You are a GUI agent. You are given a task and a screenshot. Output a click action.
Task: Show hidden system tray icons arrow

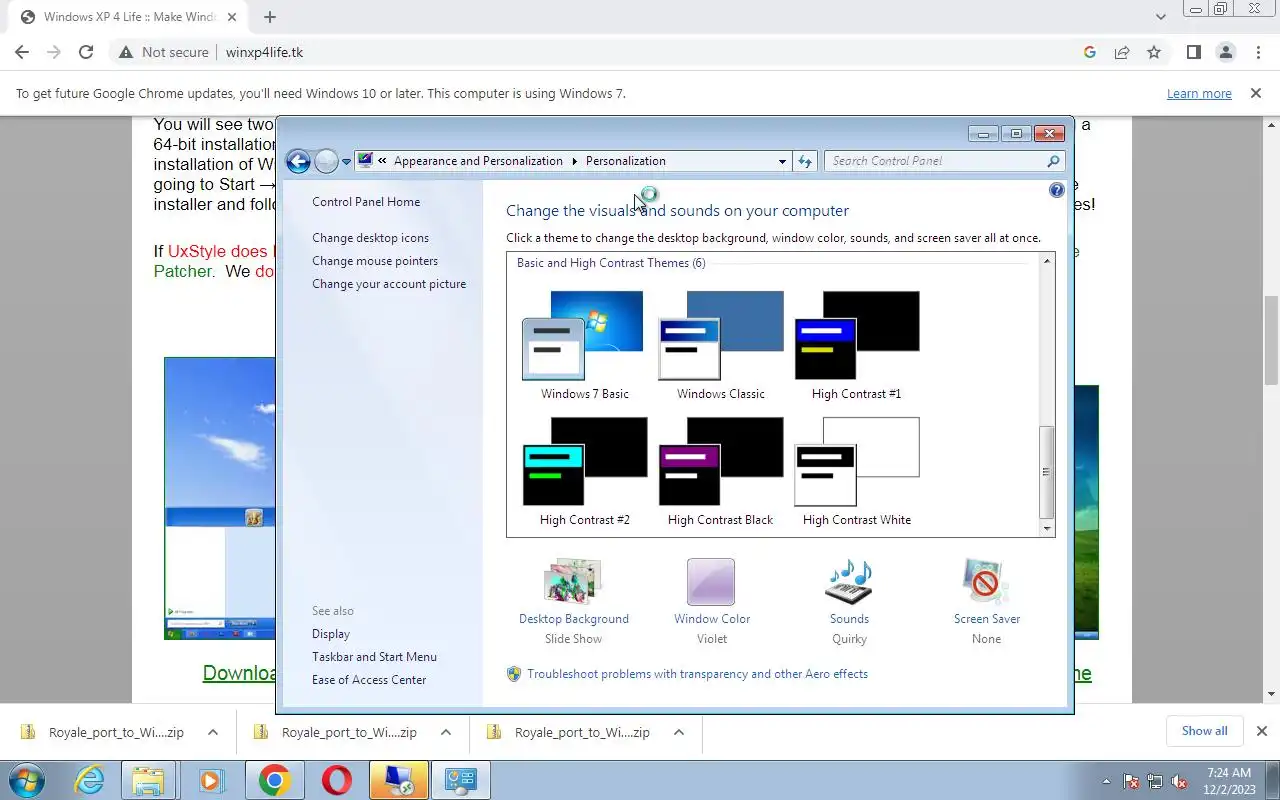click(1106, 781)
